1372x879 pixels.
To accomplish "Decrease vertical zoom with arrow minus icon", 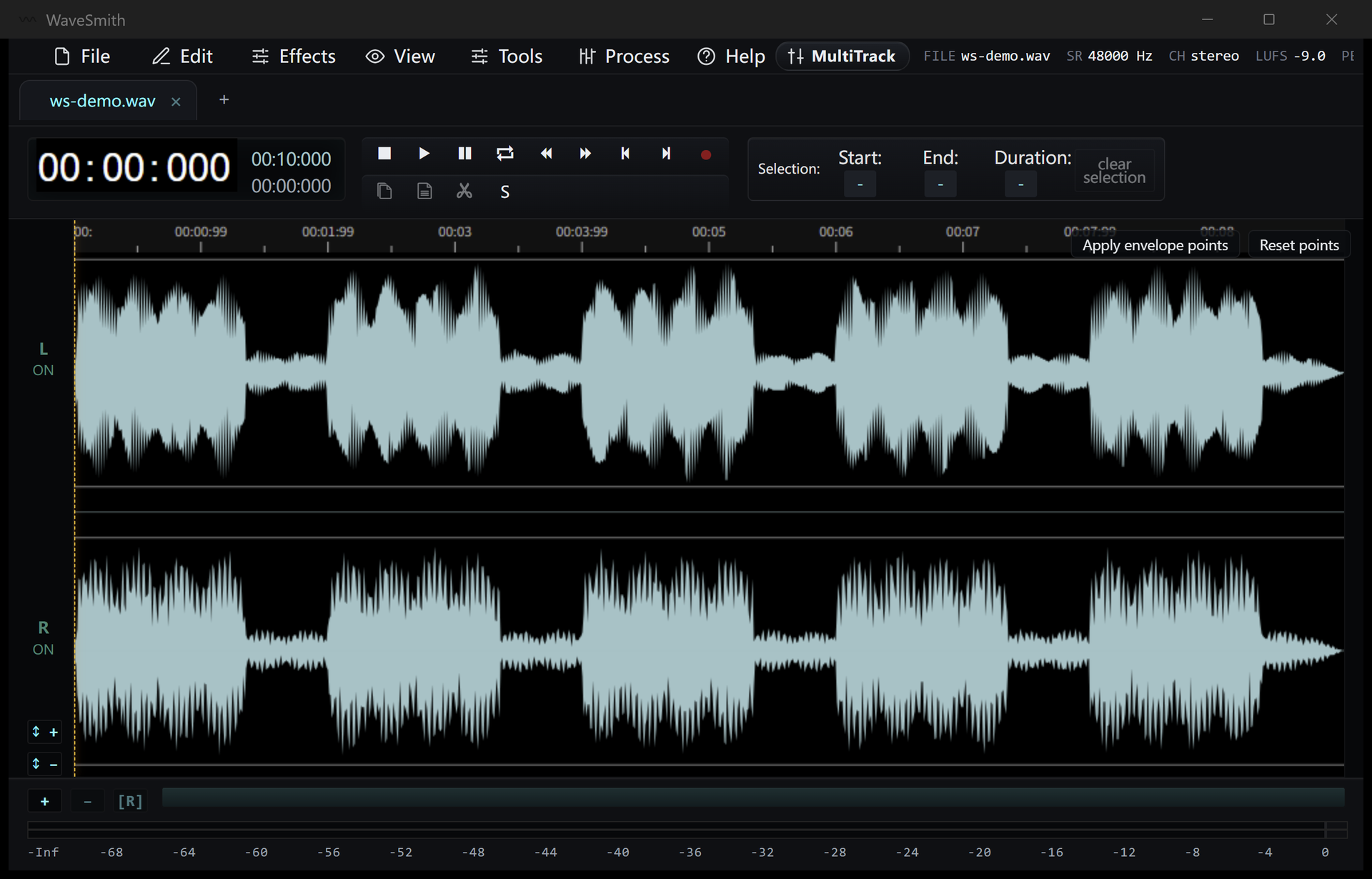I will (x=44, y=764).
